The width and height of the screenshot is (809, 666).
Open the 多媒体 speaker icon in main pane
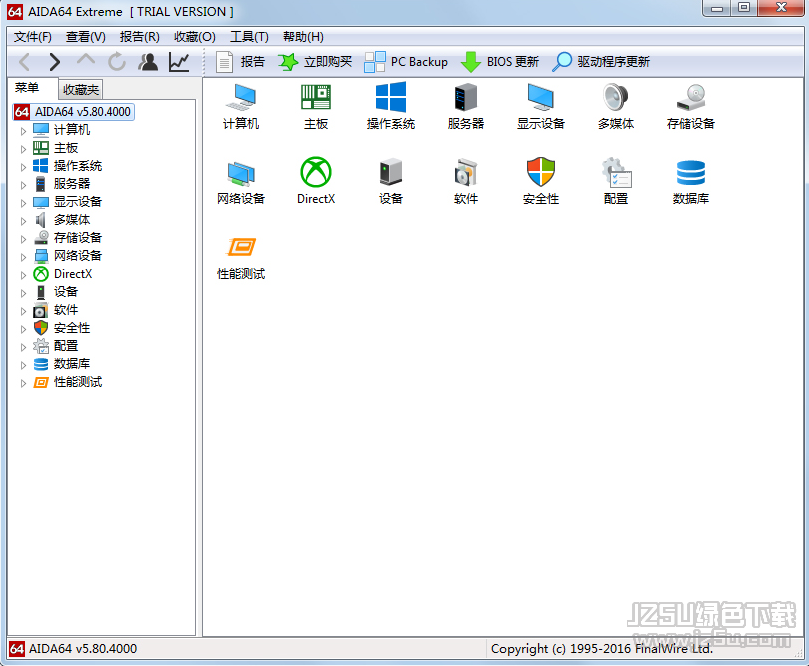point(616,107)
